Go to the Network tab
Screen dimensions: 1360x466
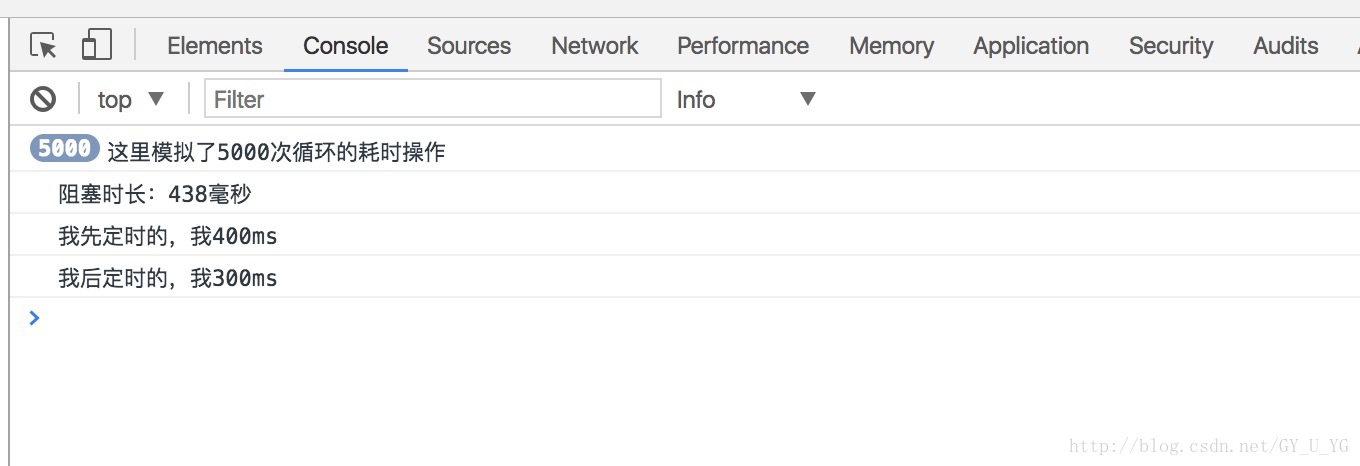coord(595,46)
